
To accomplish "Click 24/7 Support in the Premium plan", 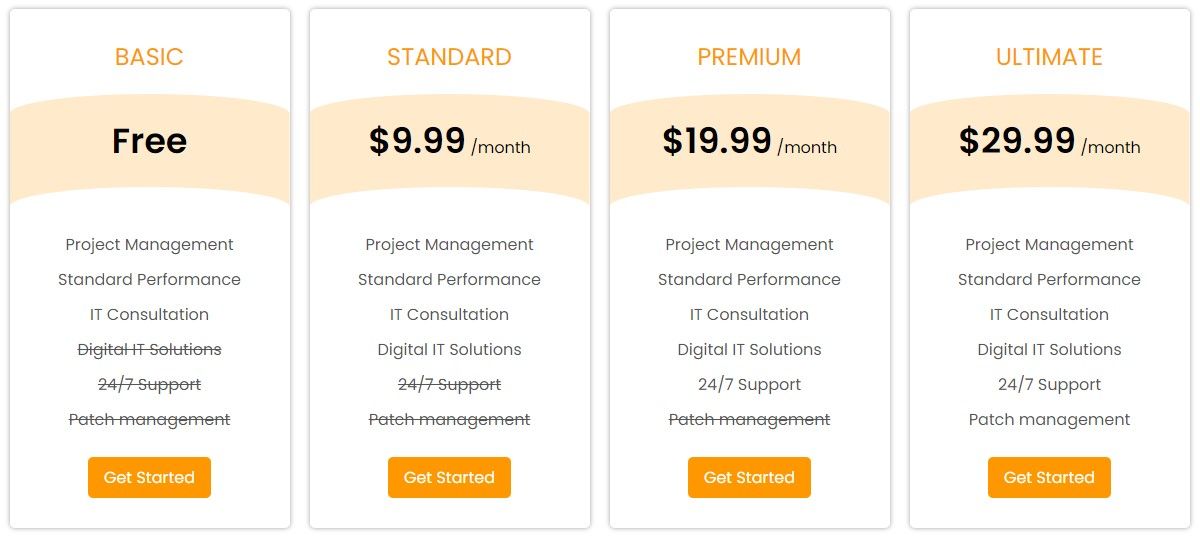I will point(749,384).
